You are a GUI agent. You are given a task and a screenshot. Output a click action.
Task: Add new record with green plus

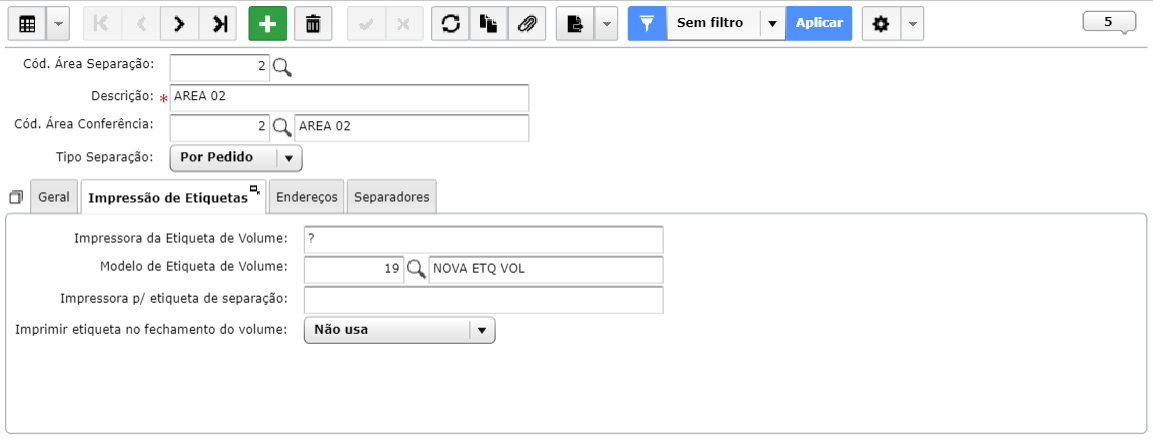coord(268,24)
